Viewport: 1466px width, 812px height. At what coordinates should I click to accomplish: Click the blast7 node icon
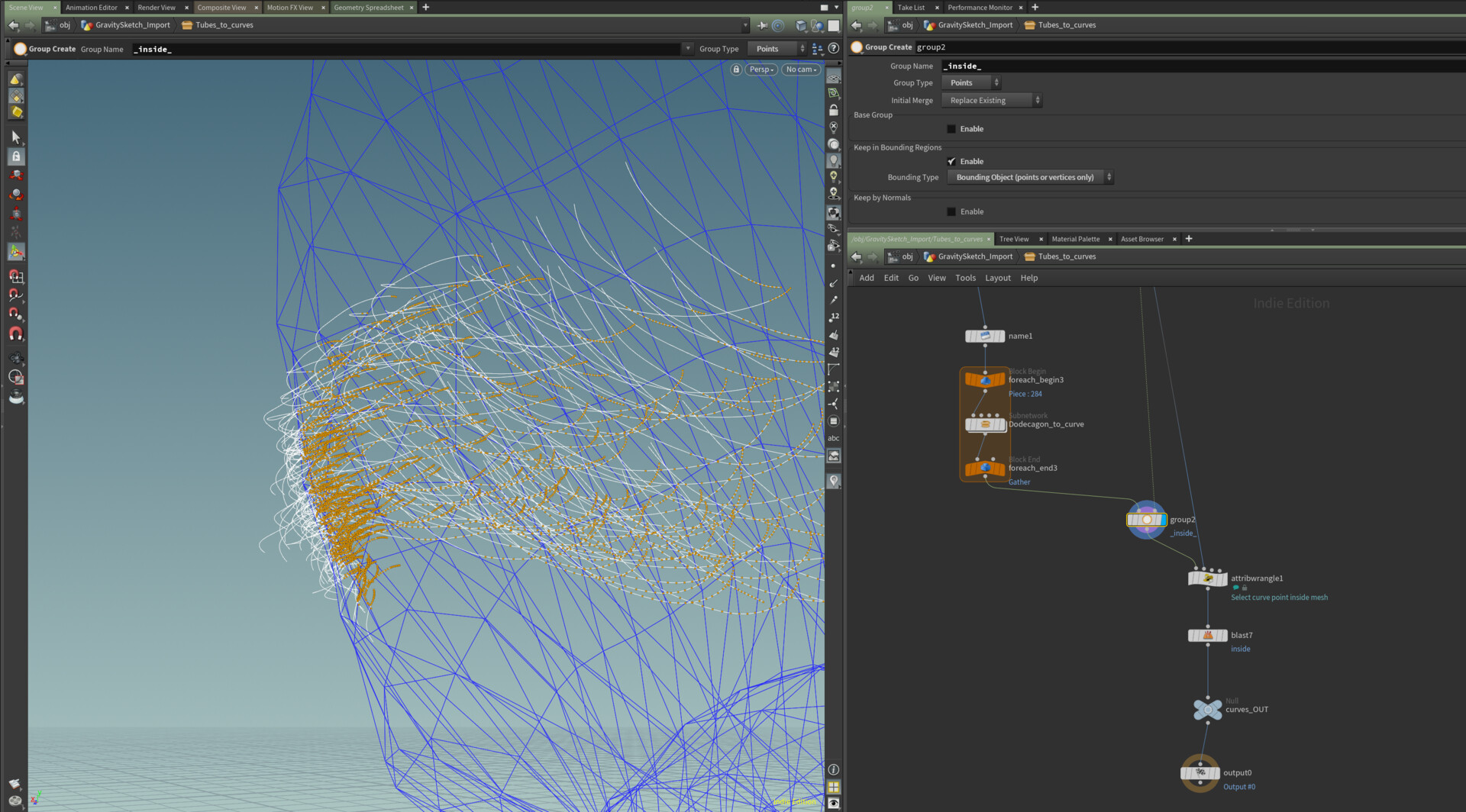1207,636
